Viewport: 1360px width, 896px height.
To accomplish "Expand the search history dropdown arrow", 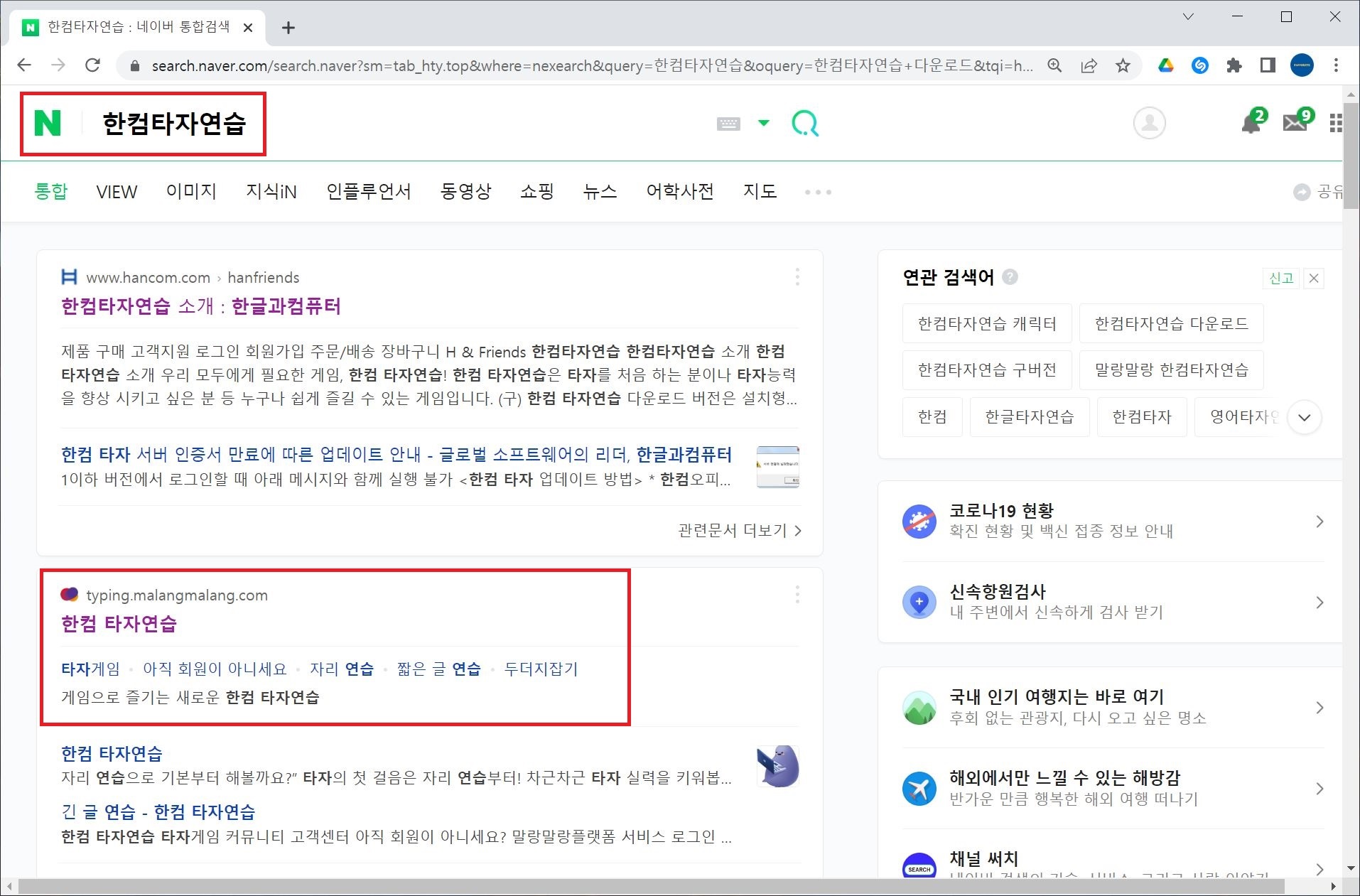I will 764,123.
